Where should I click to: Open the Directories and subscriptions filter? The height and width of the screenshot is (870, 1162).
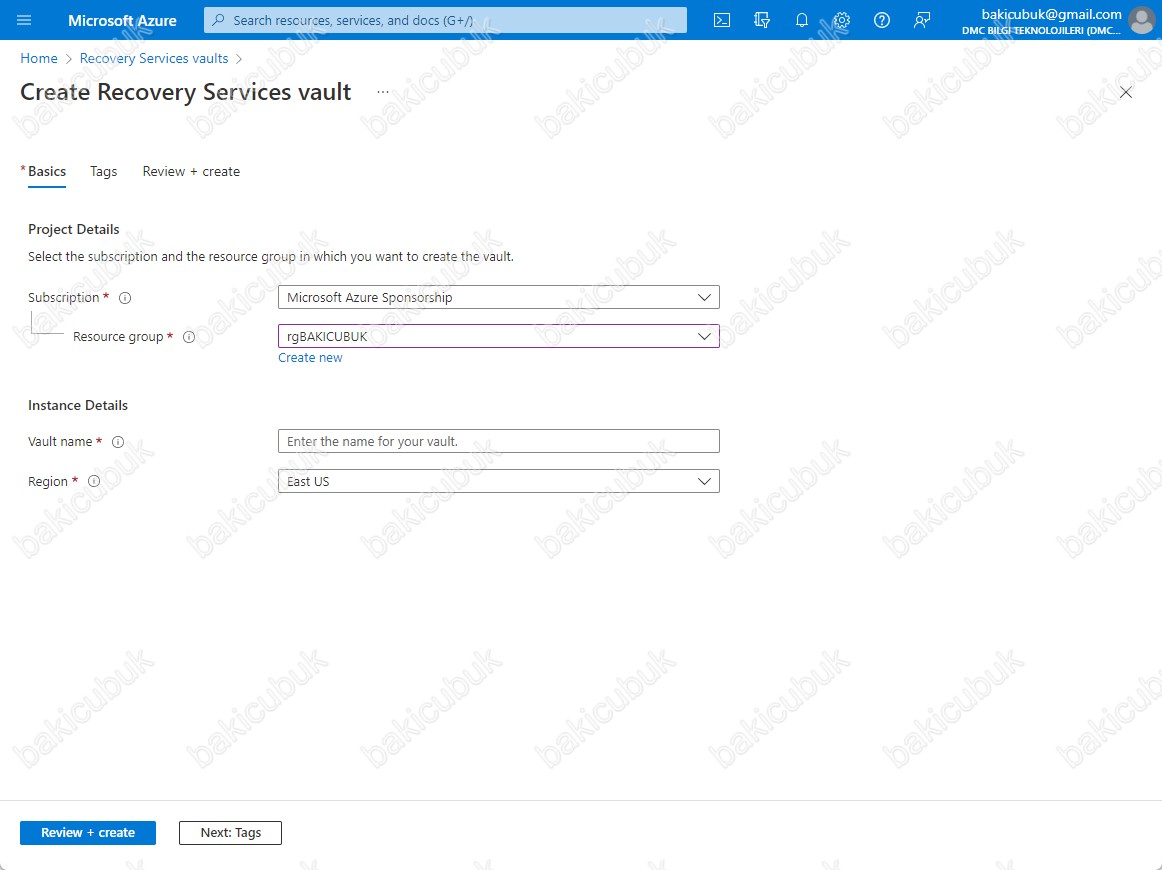tap(762, 20)
